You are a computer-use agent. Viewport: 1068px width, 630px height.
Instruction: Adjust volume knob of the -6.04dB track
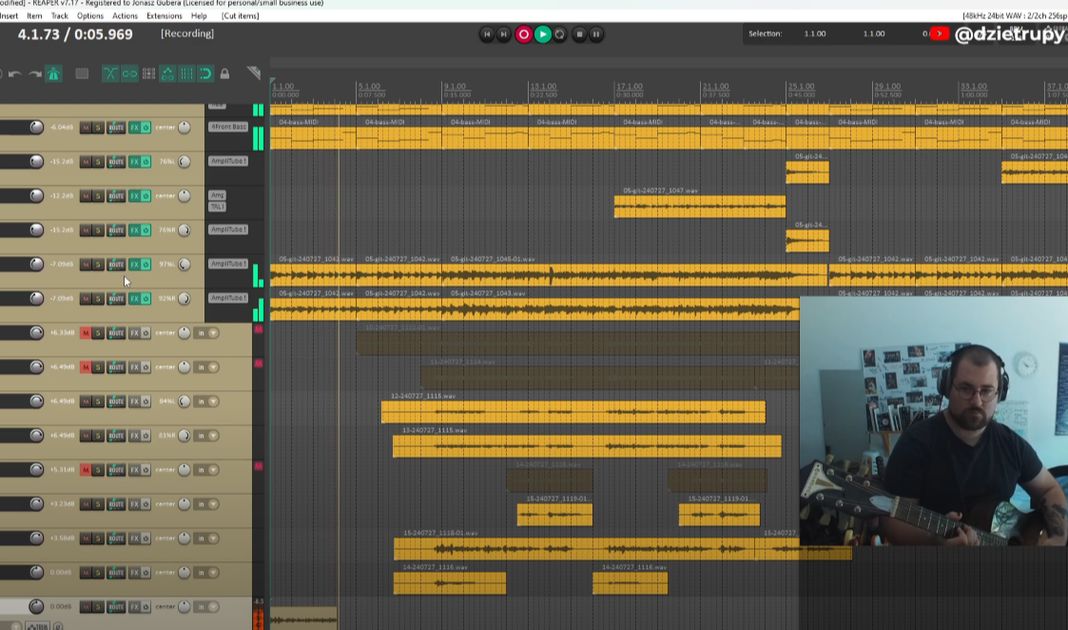point(37,127)
